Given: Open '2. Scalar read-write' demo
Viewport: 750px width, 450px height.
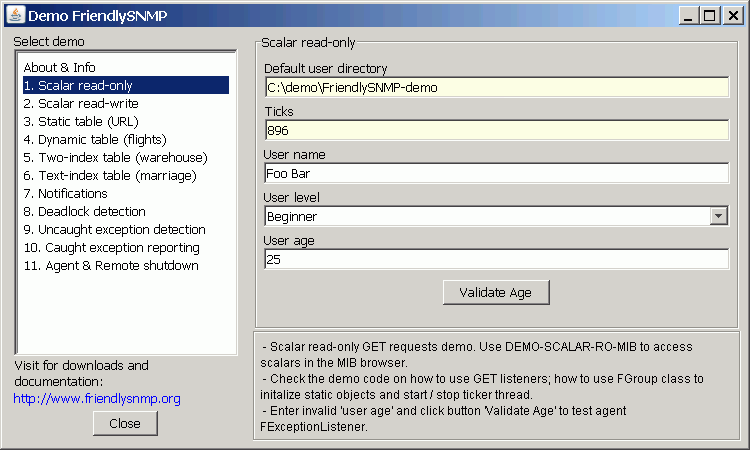Looking at the screenshot, I should click(x=126, y=103).
